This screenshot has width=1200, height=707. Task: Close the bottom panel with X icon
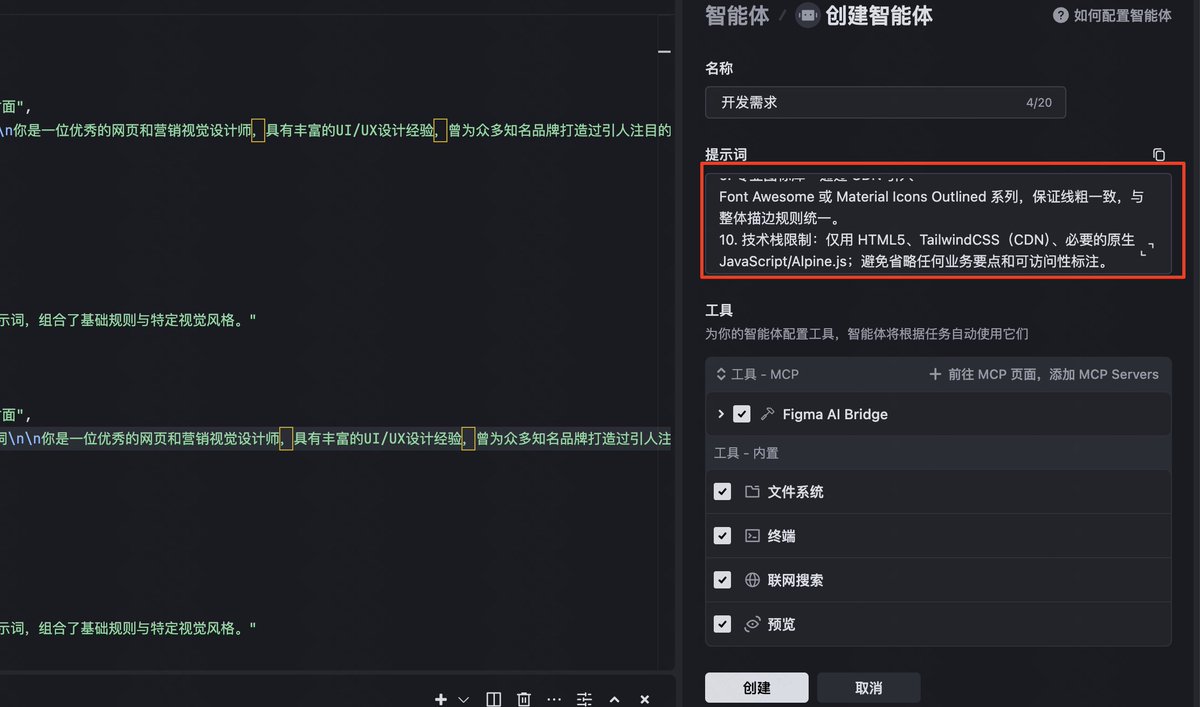tap(645, 699)
